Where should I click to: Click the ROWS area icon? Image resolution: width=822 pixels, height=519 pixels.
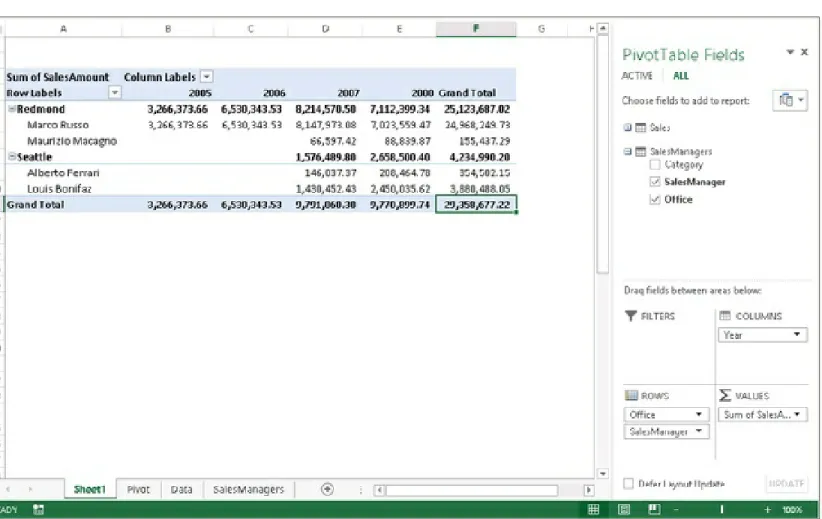631,395
